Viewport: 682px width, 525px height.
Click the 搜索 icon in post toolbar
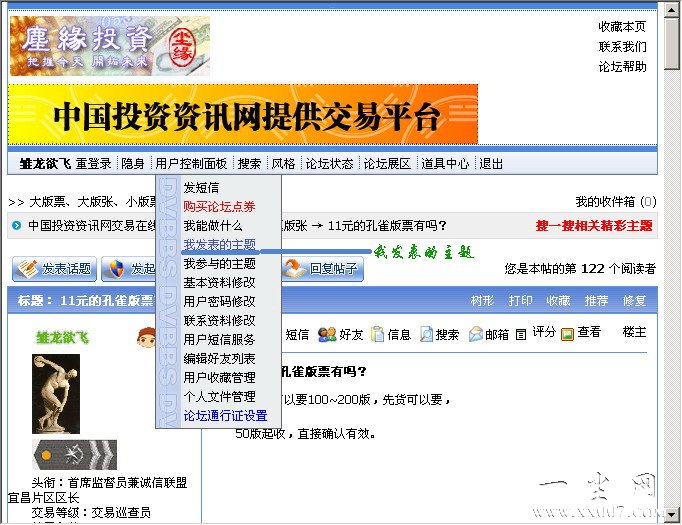pyautogui.click(x=426, y=334)
